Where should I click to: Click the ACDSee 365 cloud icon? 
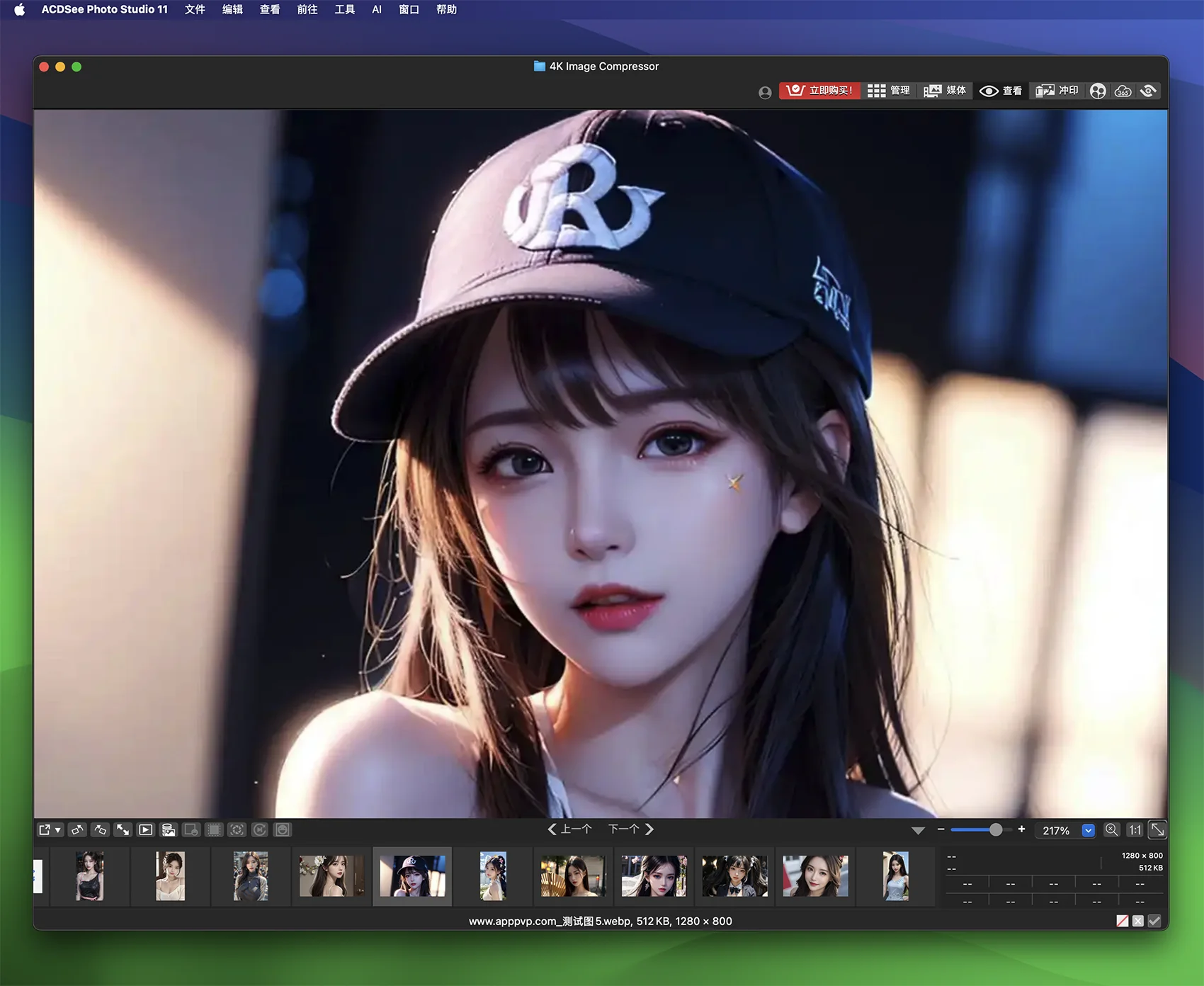(1123, 91)
